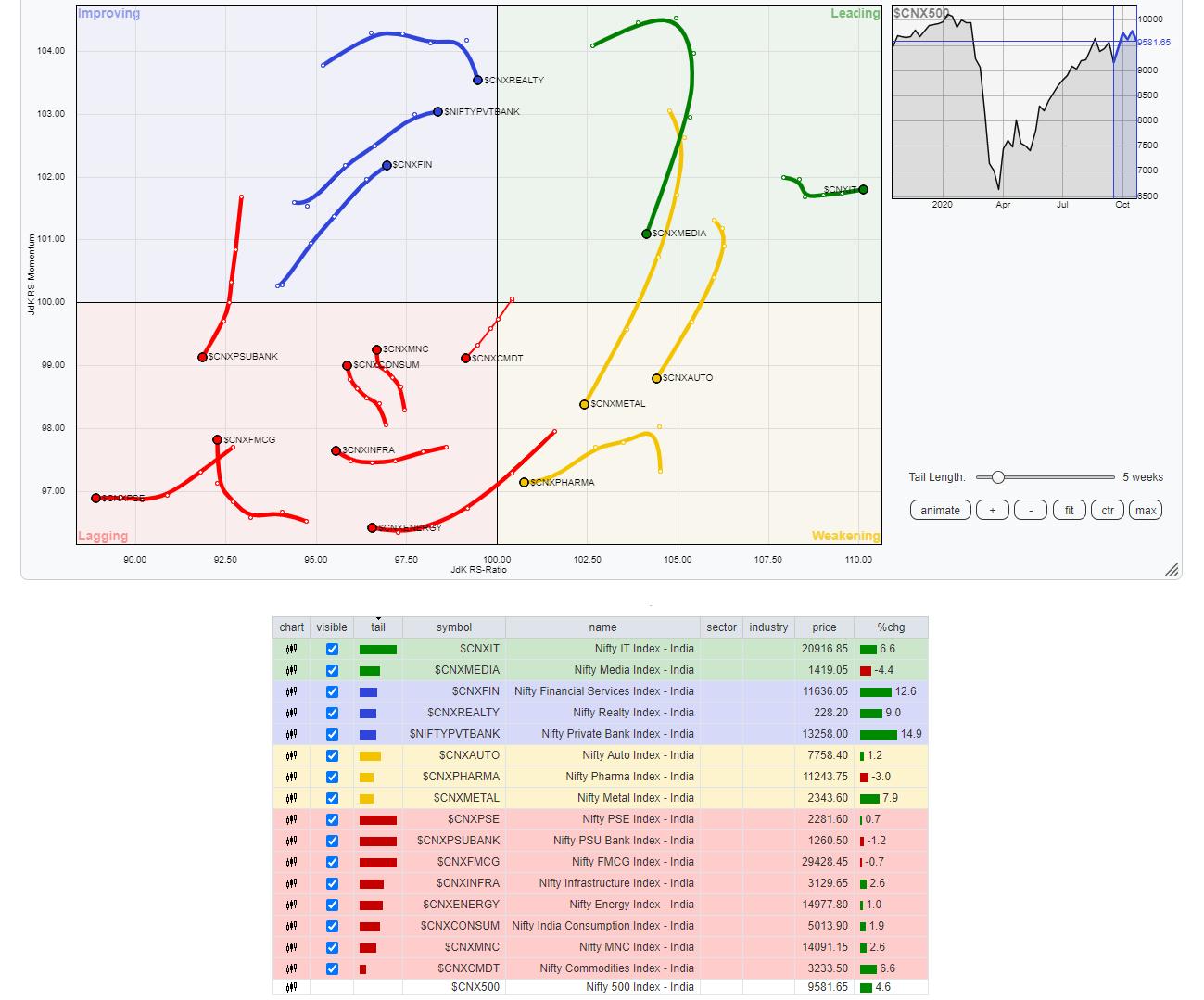The width and height of the screenshot is (1204, 1000).
Task: Sort table by %chg column header
Action: 890,627
